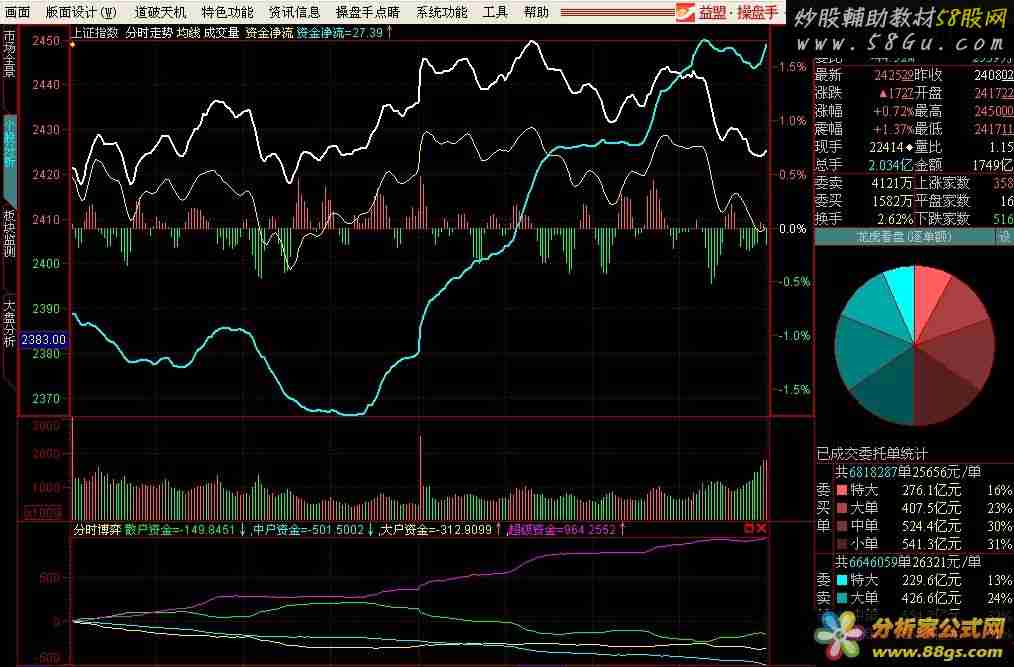The image size is (1014, 667).
Task: Click the x1000 volume scale label
Action: coord(43,514)
